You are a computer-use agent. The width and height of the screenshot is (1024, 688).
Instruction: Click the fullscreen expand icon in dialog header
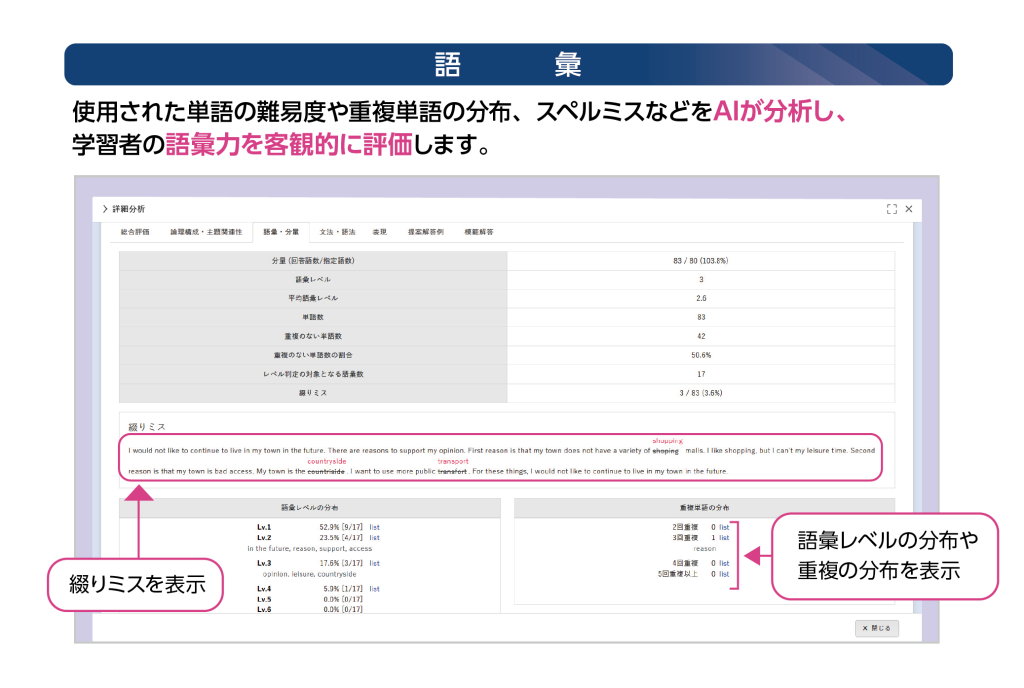[891, 209]
